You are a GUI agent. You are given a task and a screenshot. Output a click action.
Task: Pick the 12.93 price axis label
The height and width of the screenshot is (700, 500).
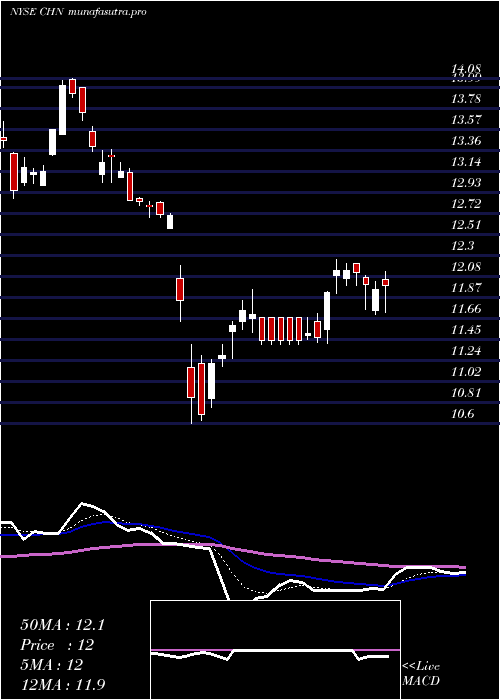(x=466, y=183)
